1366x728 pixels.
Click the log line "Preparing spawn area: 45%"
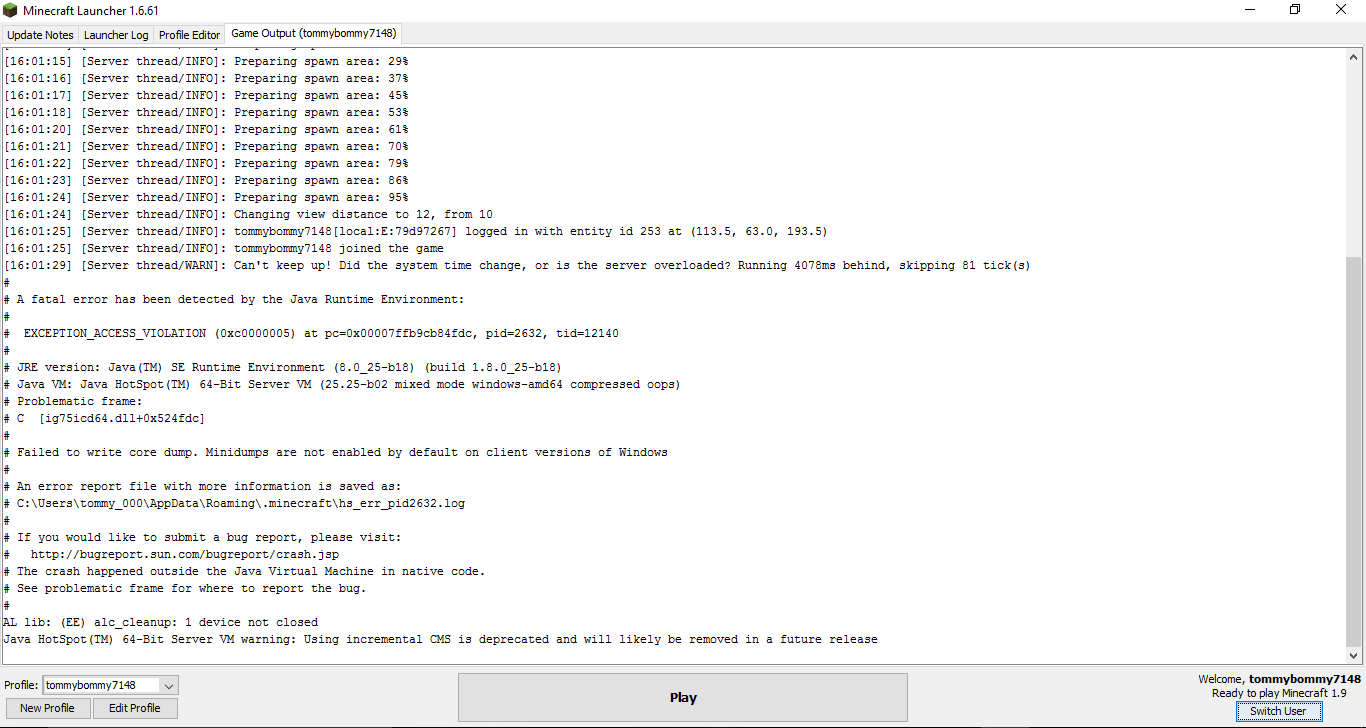coord(206,95)
